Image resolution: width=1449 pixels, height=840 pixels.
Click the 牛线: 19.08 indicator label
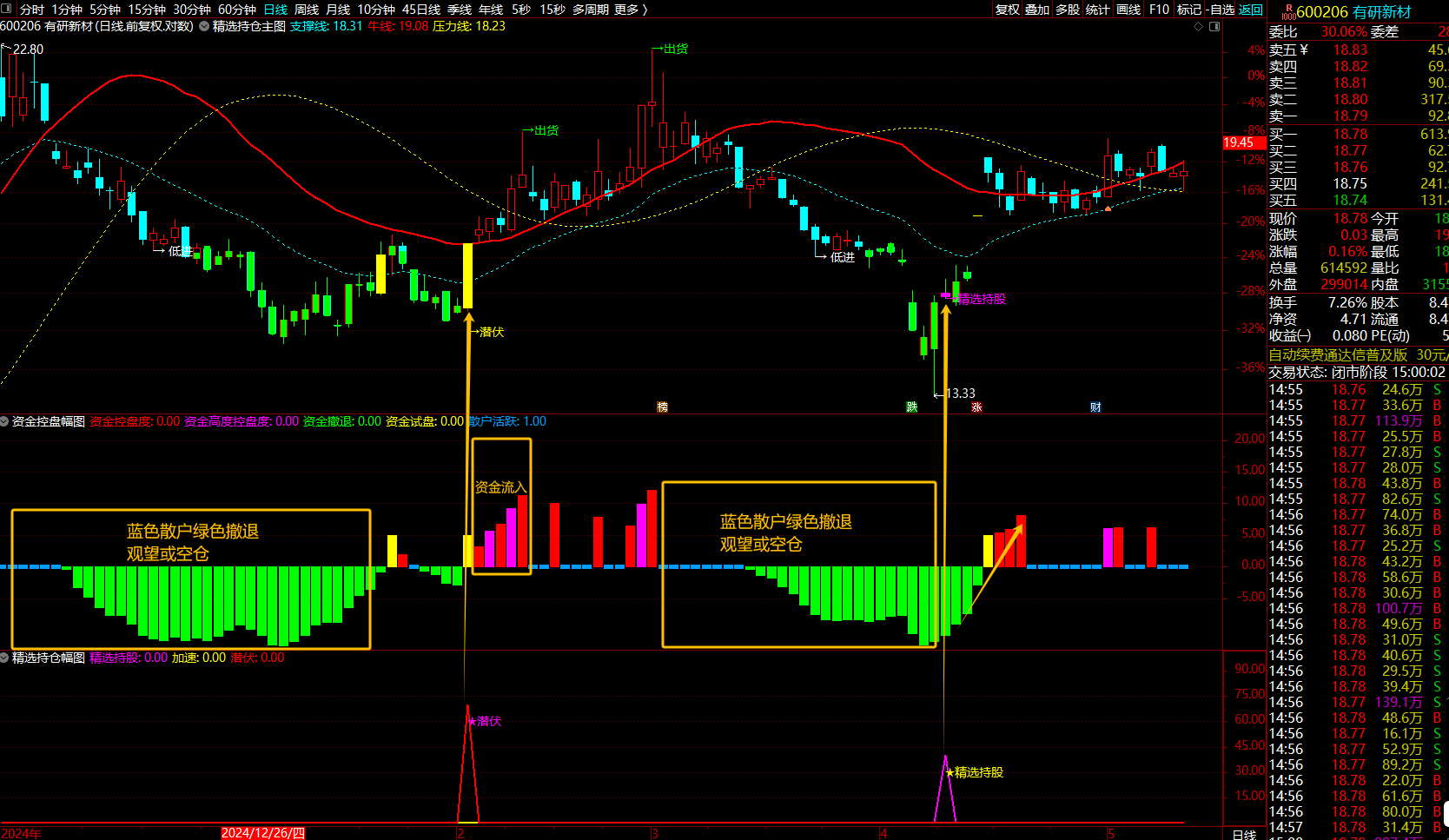398,26
